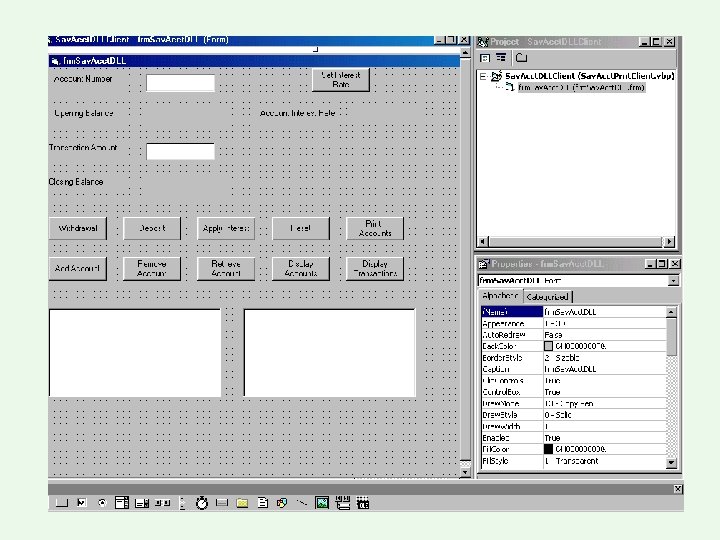The image size is (720, 540).
Task: Select the DrawStyle property row
Action: [x=574, y=415]
